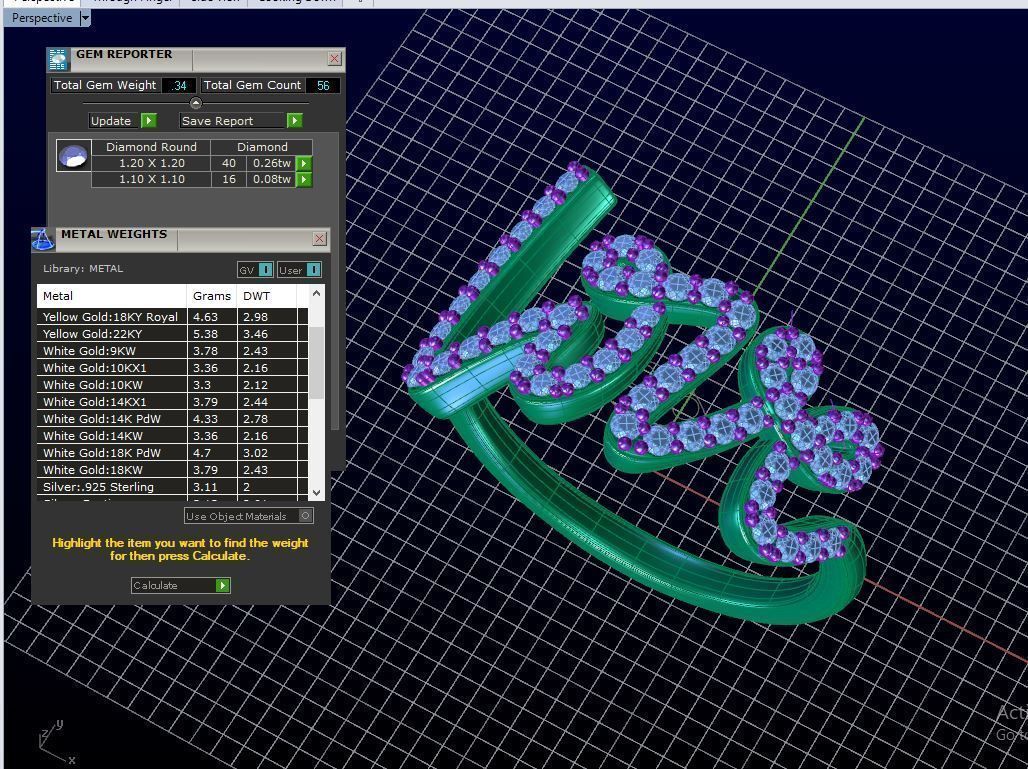Close the Gem Reporter panel
This screenshot has width=1028, height=769.
334,58
